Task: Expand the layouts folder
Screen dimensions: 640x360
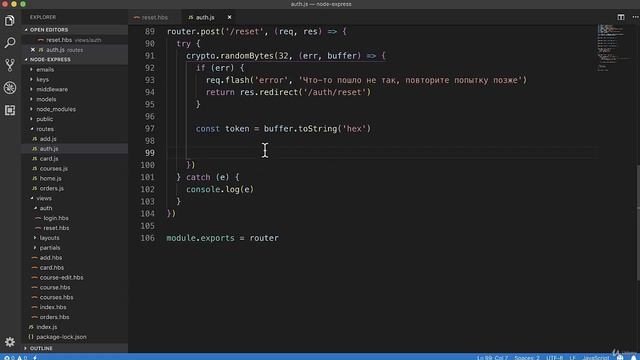Action: click(49, 238)
